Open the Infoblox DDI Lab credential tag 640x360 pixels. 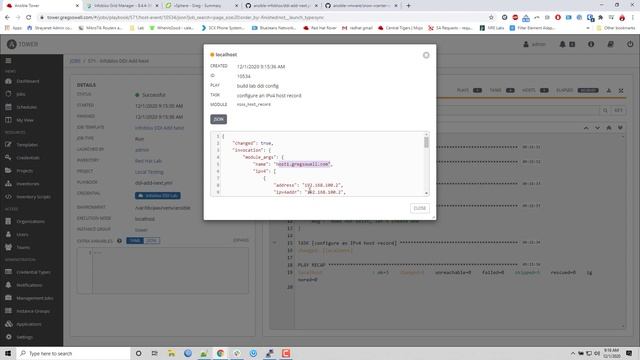[158, 196]
